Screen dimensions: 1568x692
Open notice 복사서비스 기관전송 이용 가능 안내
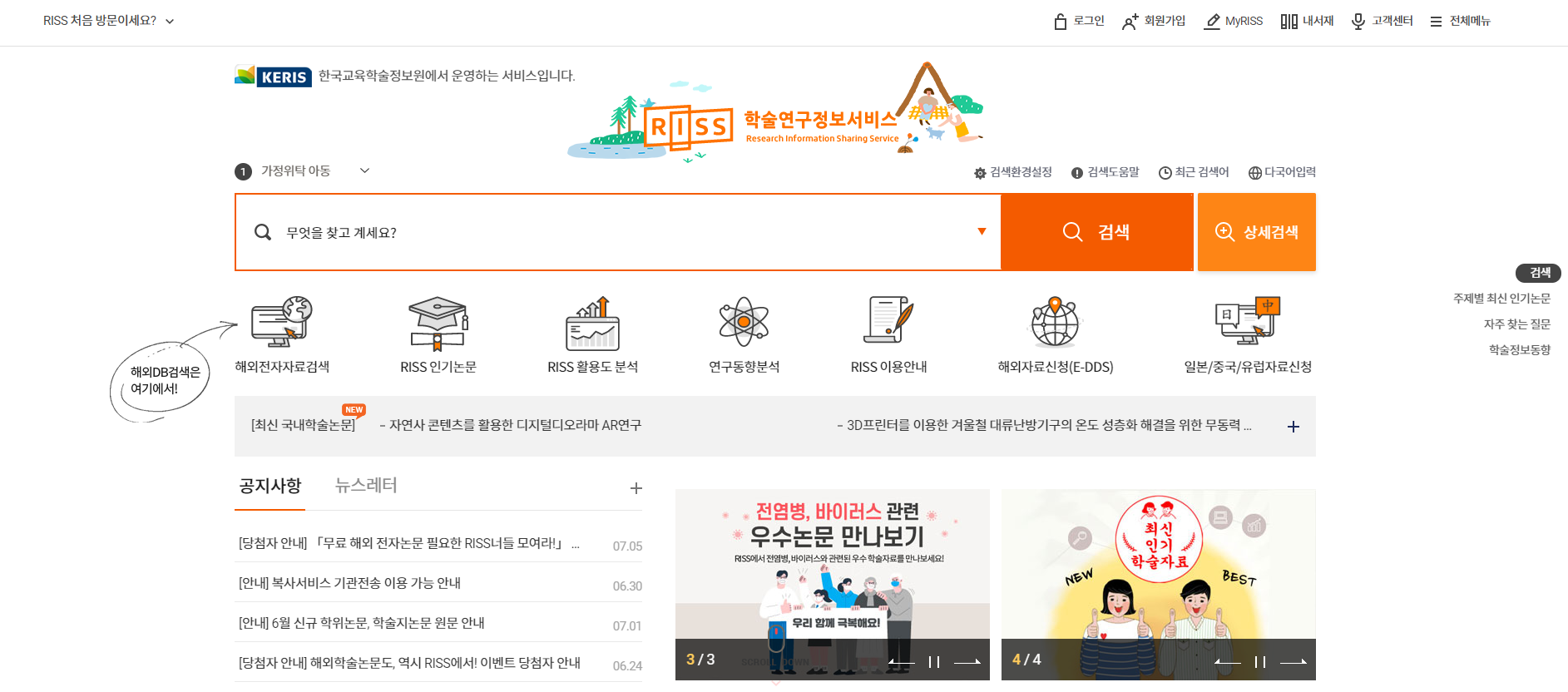tap(350, 583)
